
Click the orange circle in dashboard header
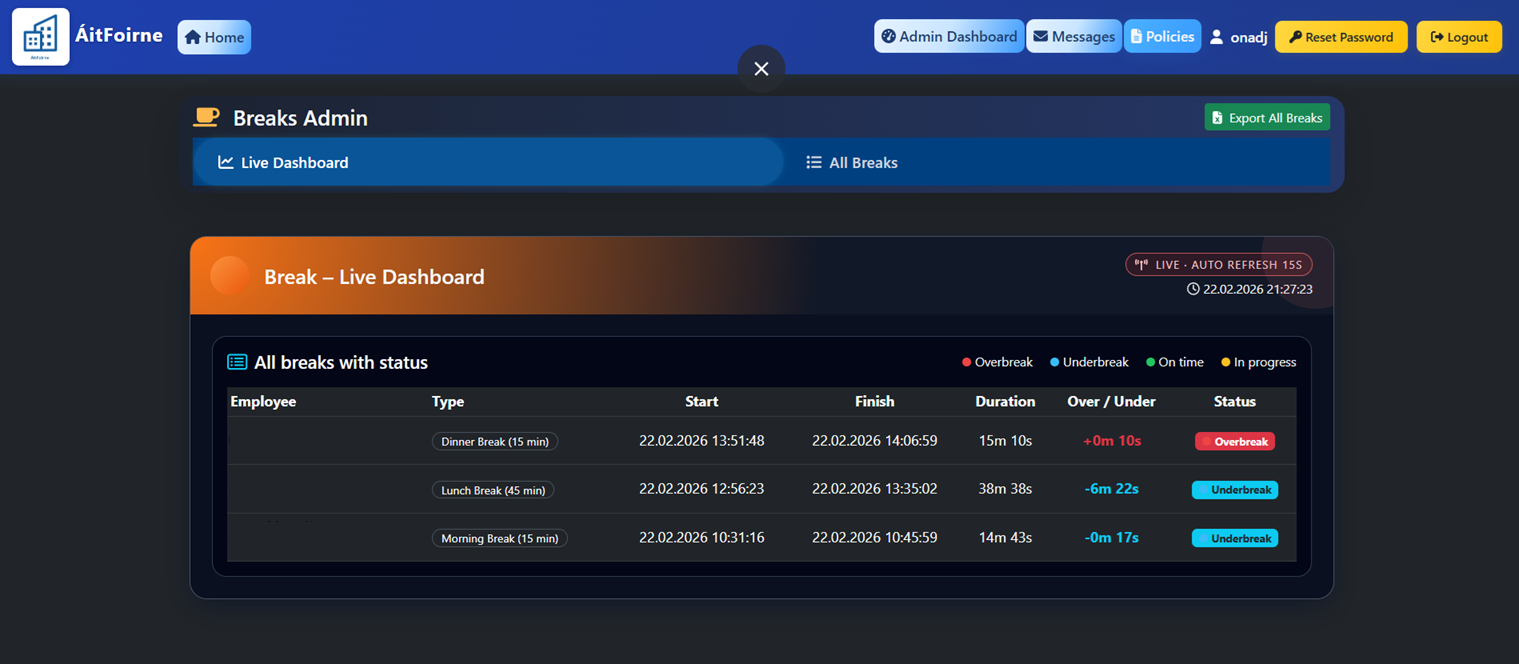click(230, 277)
